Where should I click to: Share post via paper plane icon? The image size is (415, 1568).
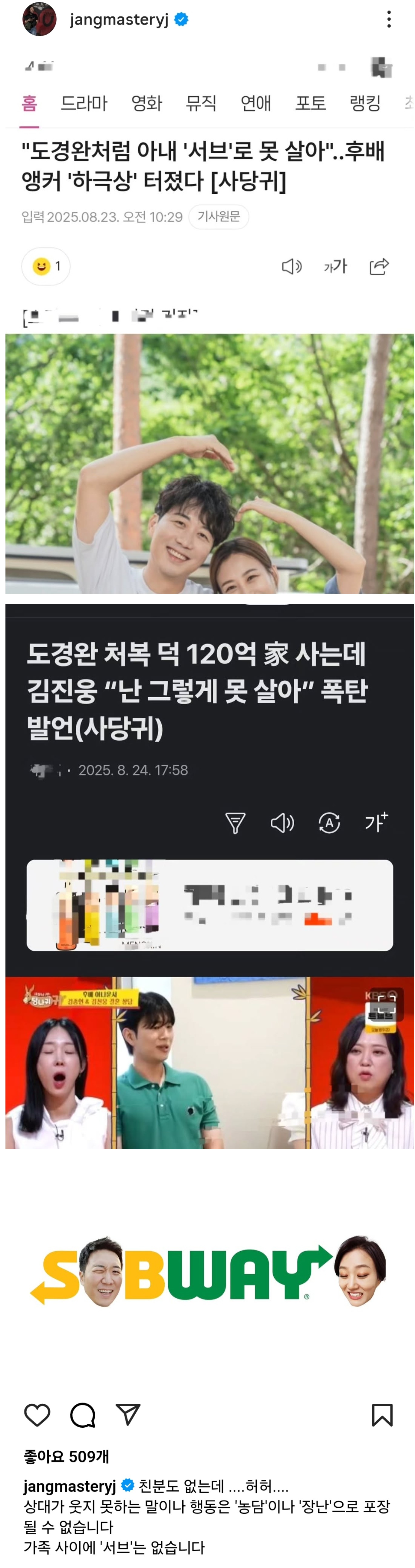[128, 1415]
